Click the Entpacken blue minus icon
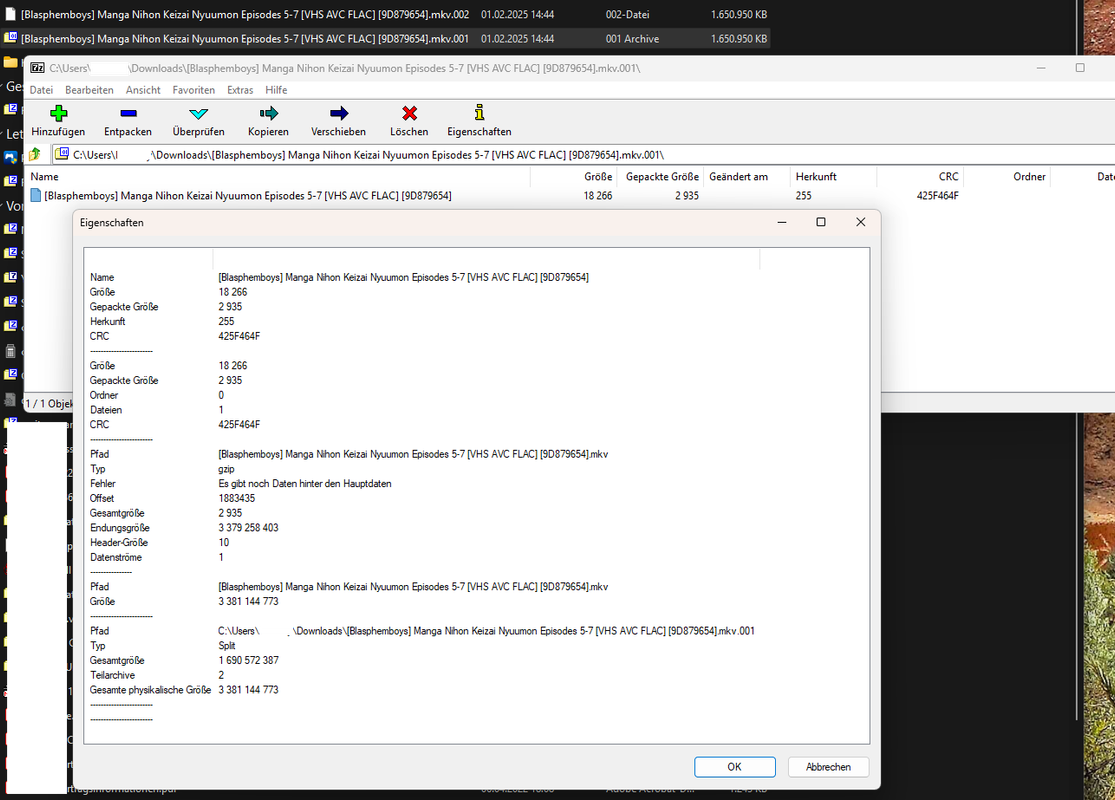 [128, 113]
